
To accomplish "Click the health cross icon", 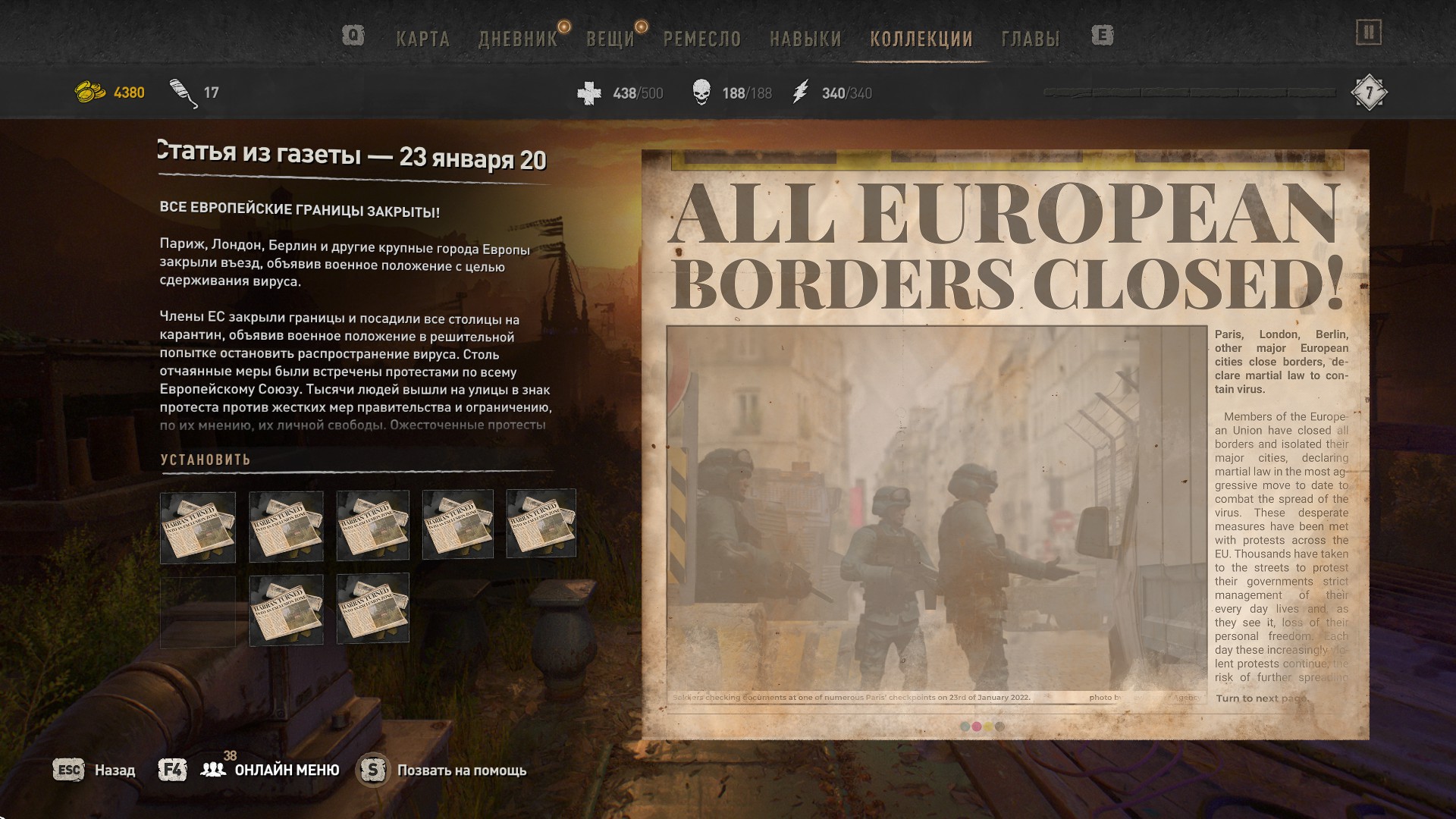I will pos(589,93).
